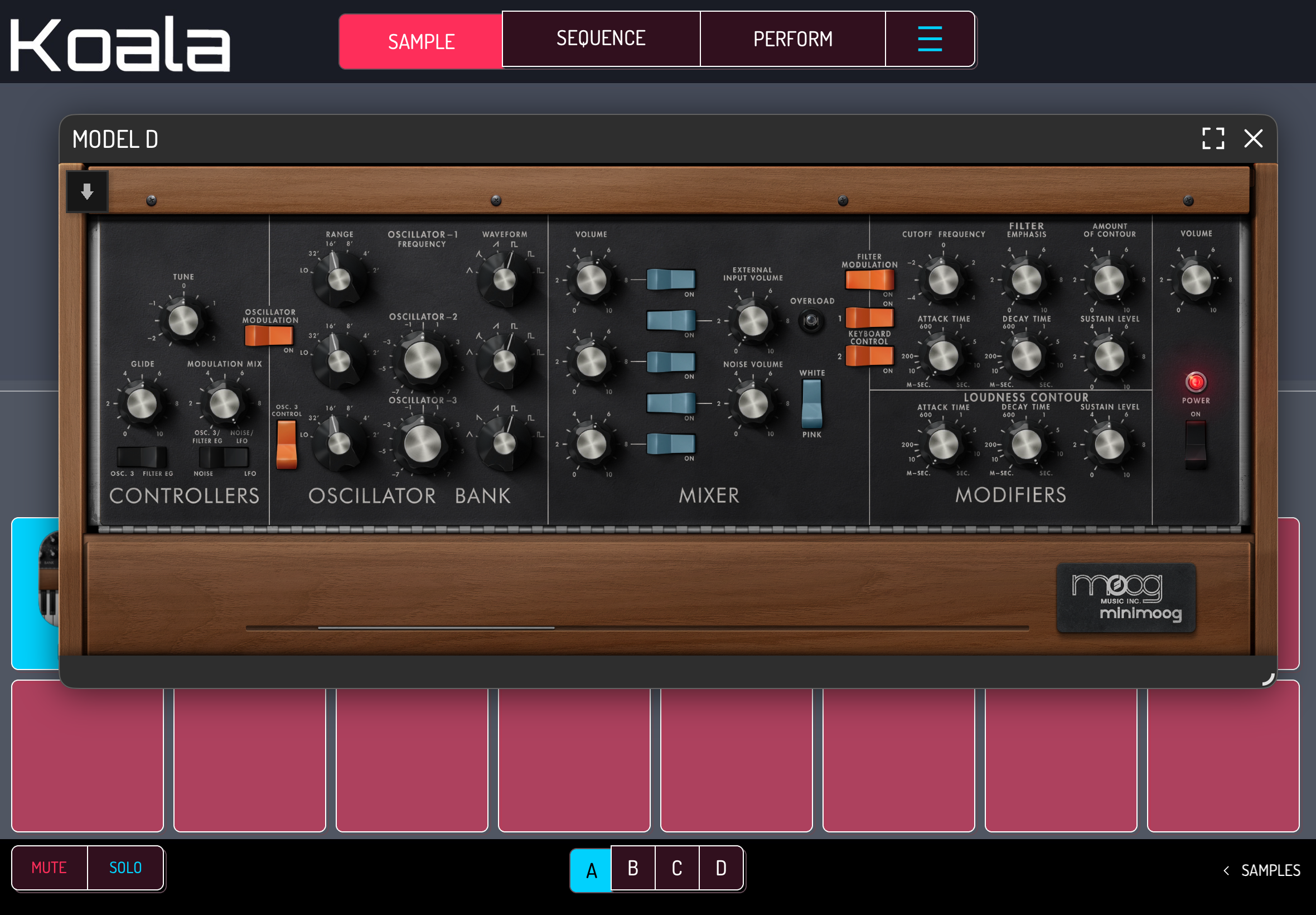Image resolution: width=1316 pixels, height=915 pixels.
Task: Click the keyboard scroll strip below the panel
Action: pyautogui.click(x=637, y=628)
